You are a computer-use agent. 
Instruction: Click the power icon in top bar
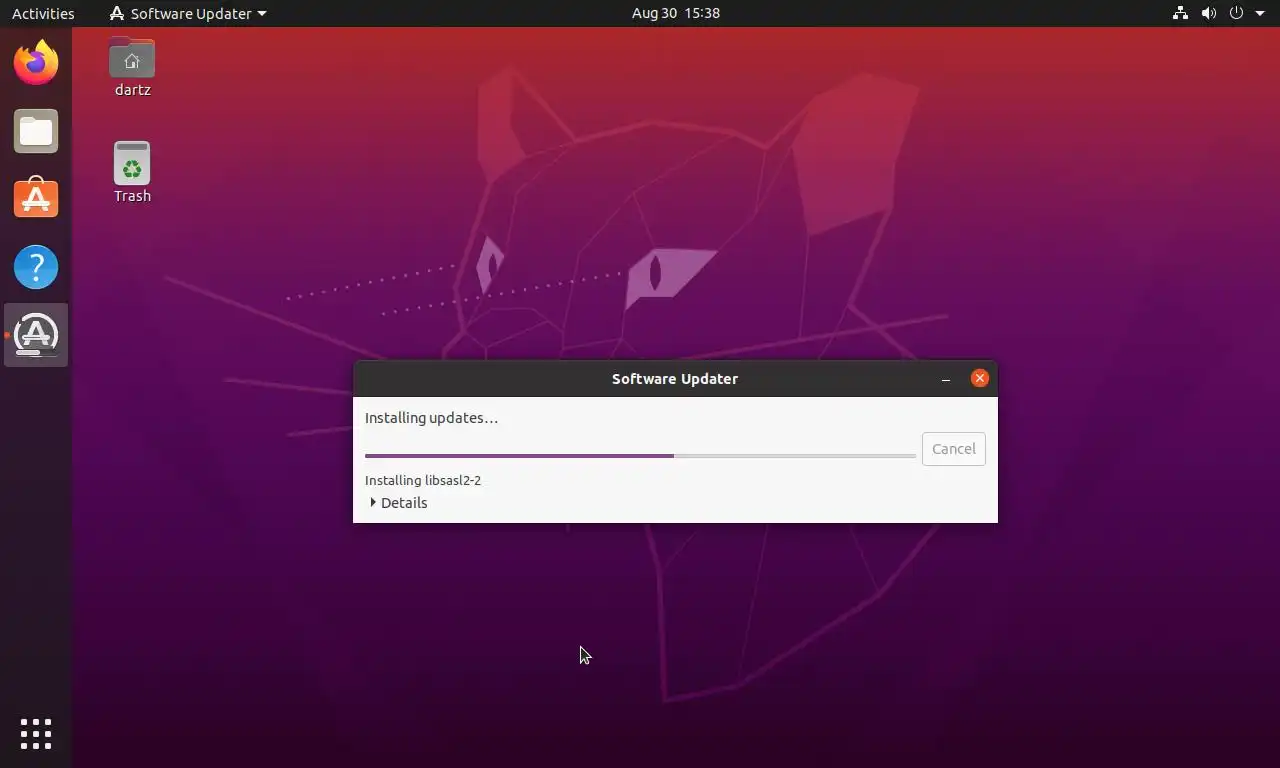click(x=1236, y=13)
